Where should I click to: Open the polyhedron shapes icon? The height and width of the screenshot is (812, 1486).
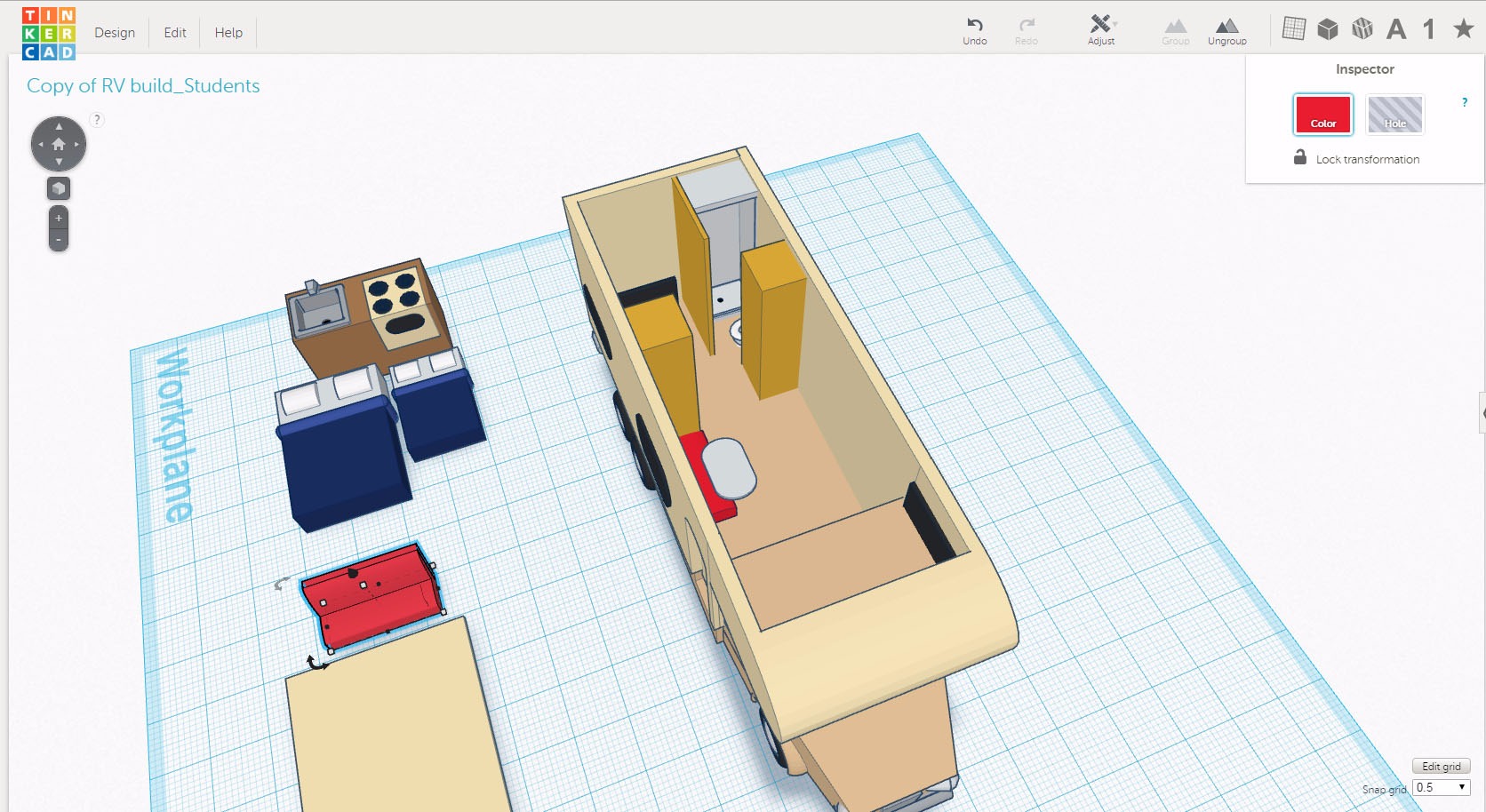point(1362,29)
